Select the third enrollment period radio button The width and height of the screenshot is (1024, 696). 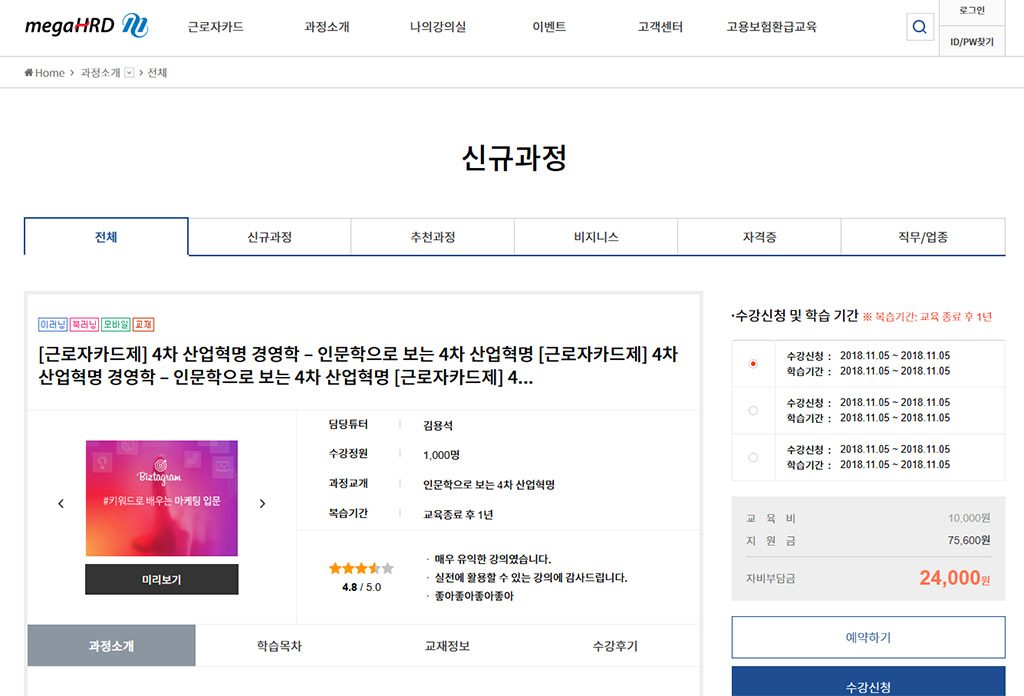pyautogui.click(x=753, y=457)
